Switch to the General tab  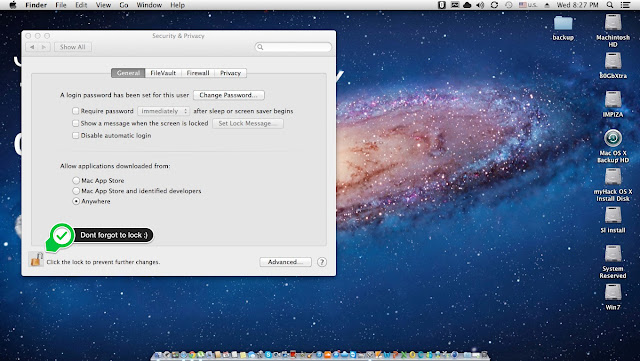pos(128,73)
